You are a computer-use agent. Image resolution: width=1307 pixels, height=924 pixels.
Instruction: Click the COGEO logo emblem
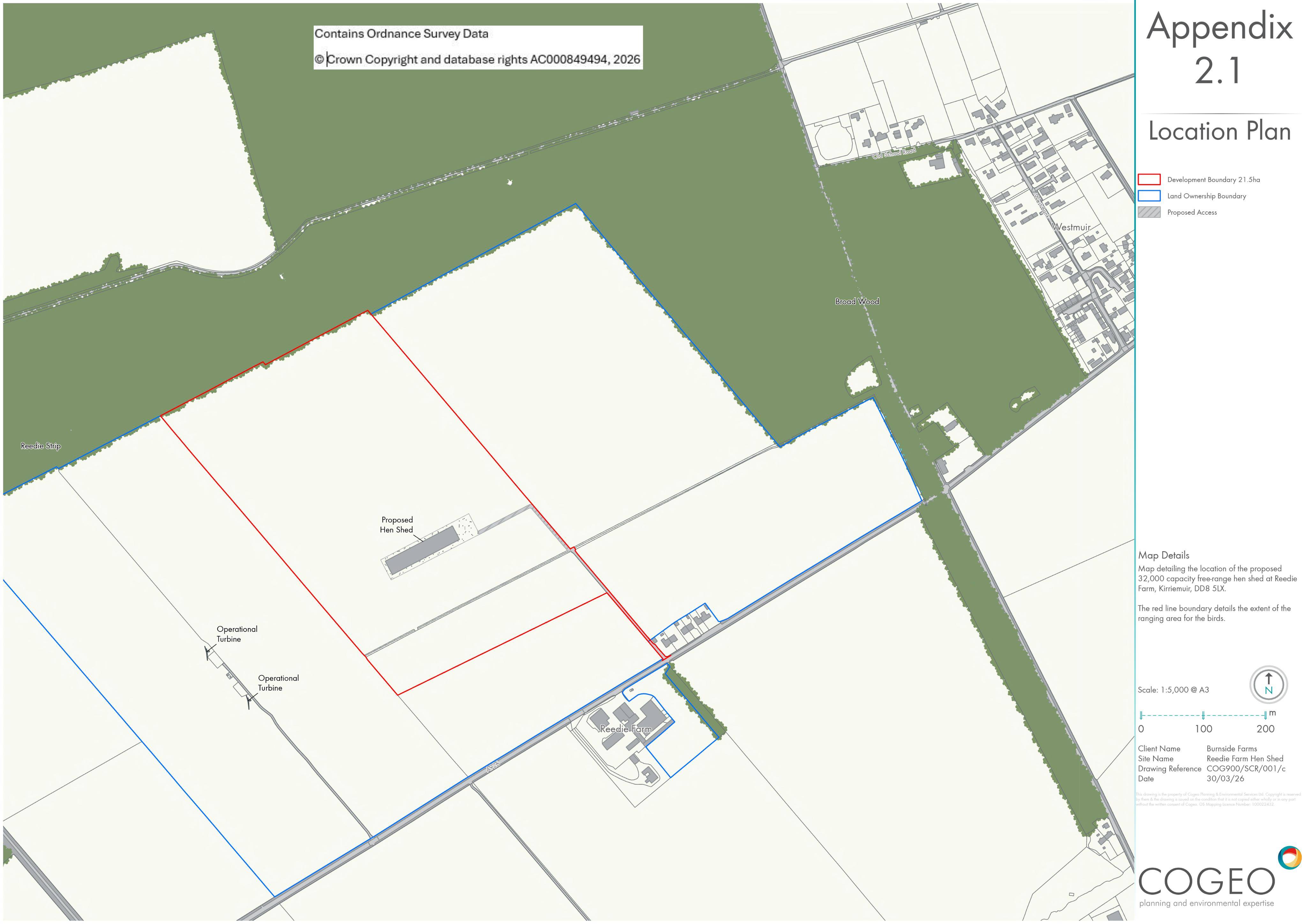1289,857
